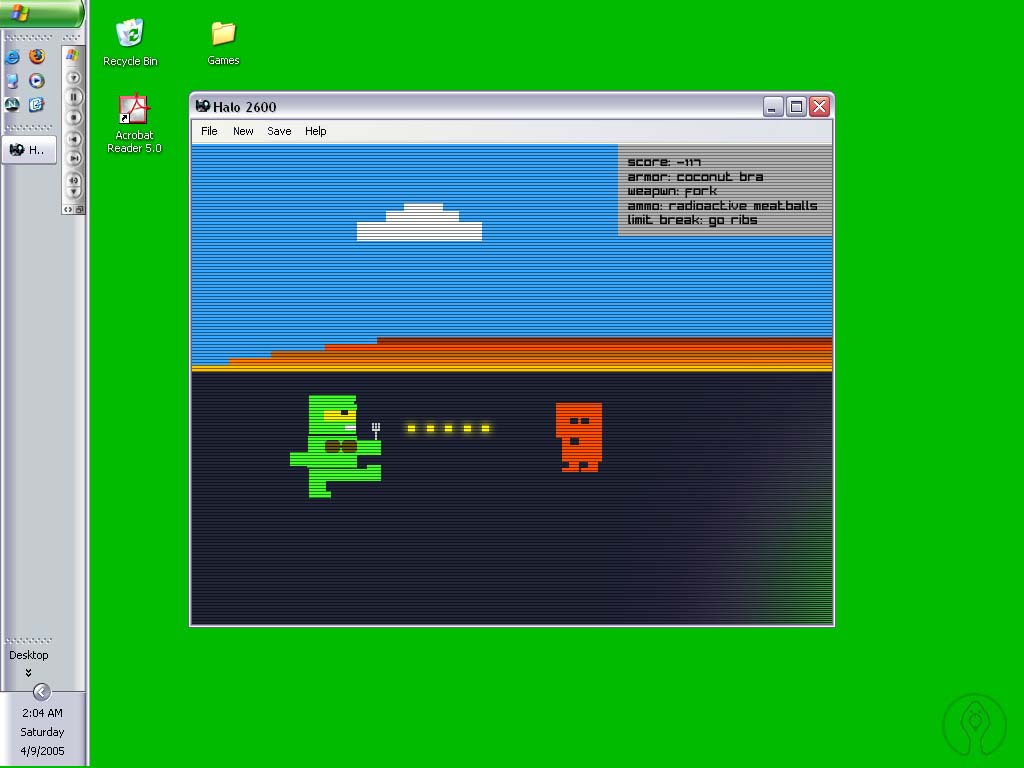Screen dimensions: 1024x768
Task: Stop playback on media toolbar
Action: click(74, 118)
